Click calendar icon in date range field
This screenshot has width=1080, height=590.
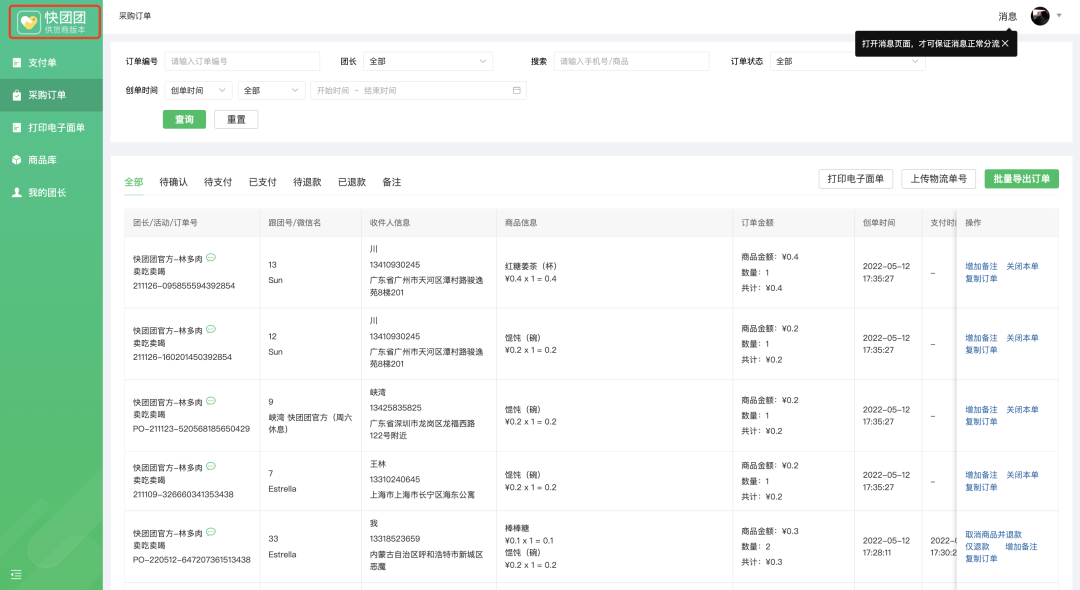tap(516, 91)
